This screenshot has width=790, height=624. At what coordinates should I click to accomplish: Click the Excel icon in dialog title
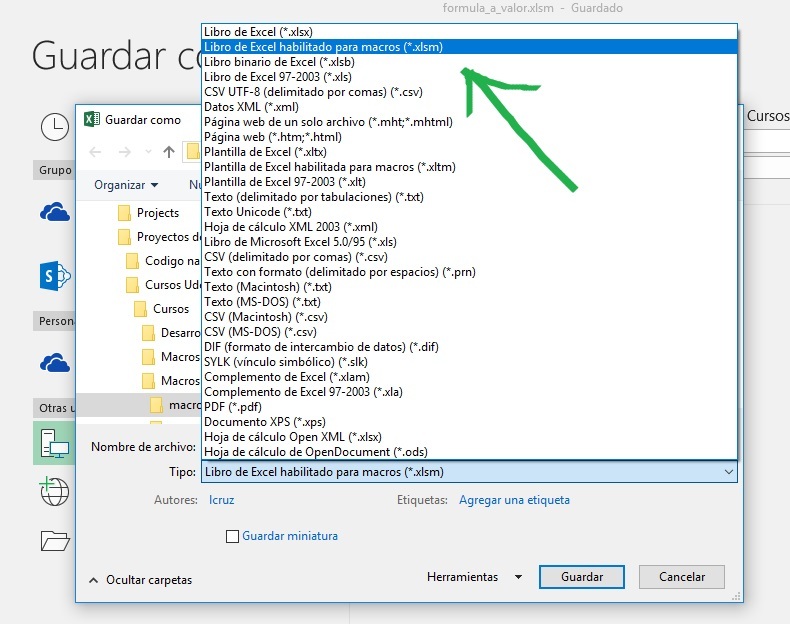(x=92, y=119)
